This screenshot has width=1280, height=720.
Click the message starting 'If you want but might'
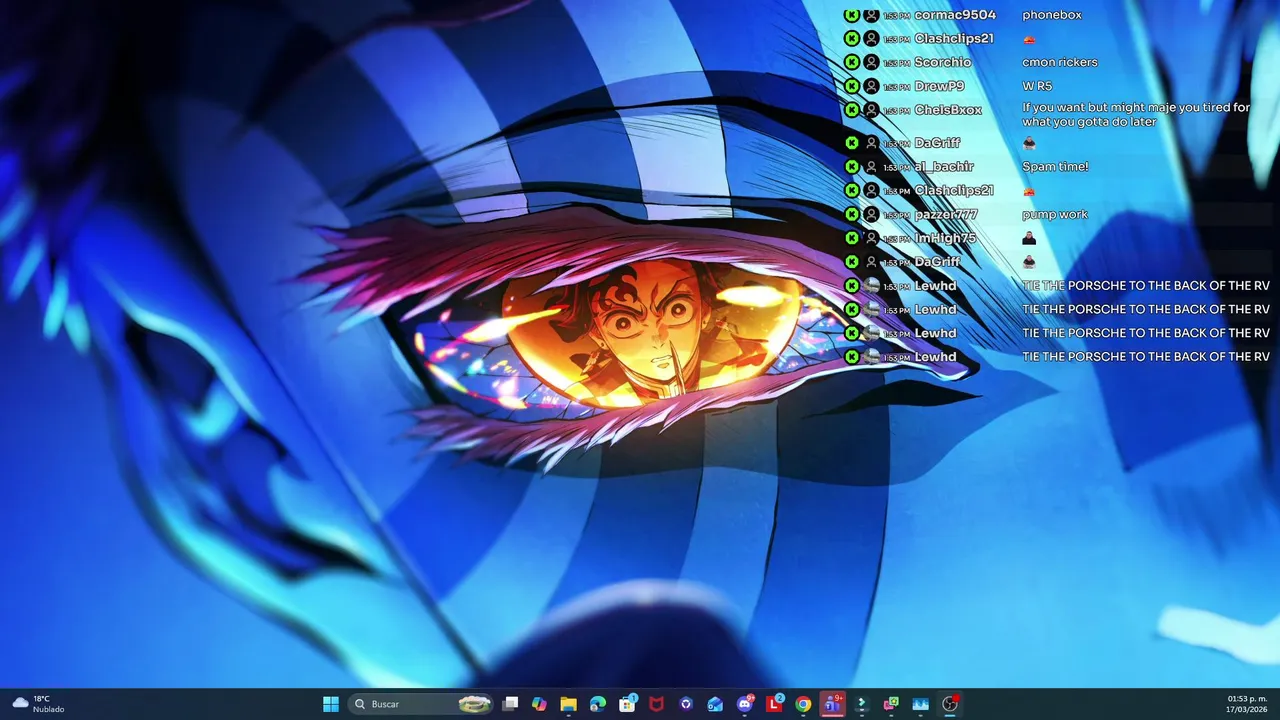(x=1136, y=114)
